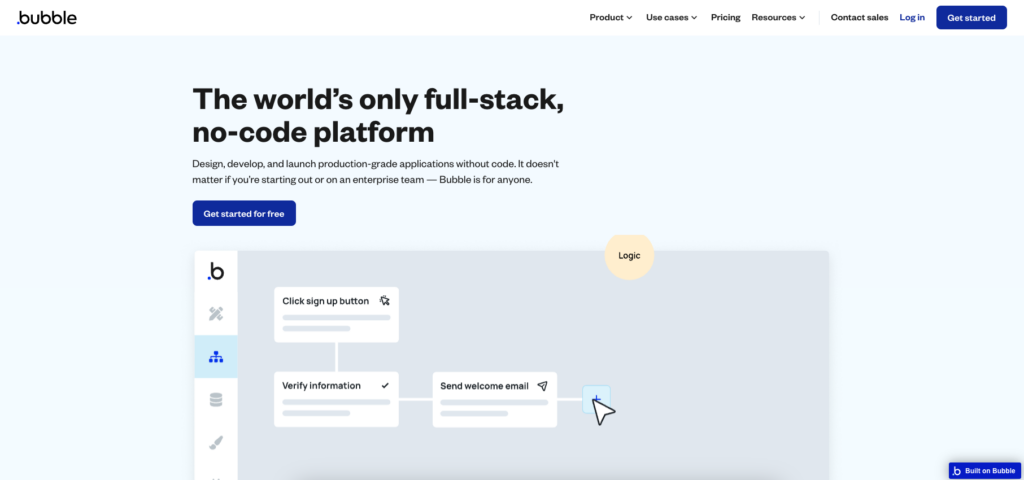Click the cursor icon on sign up card

point(384,301)
